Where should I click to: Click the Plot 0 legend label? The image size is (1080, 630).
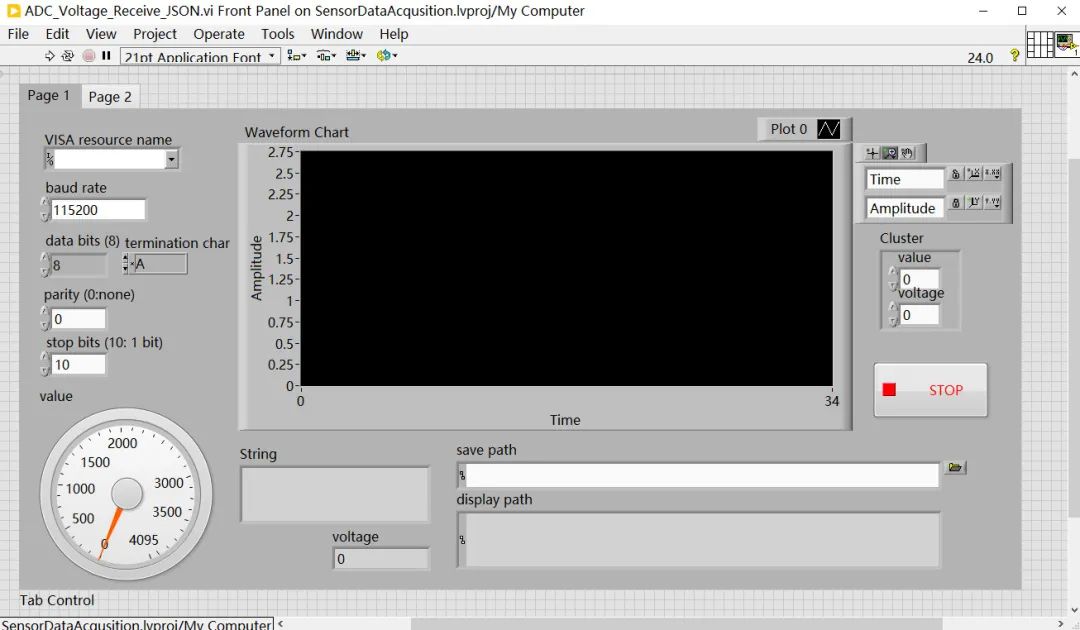[789, 129]
